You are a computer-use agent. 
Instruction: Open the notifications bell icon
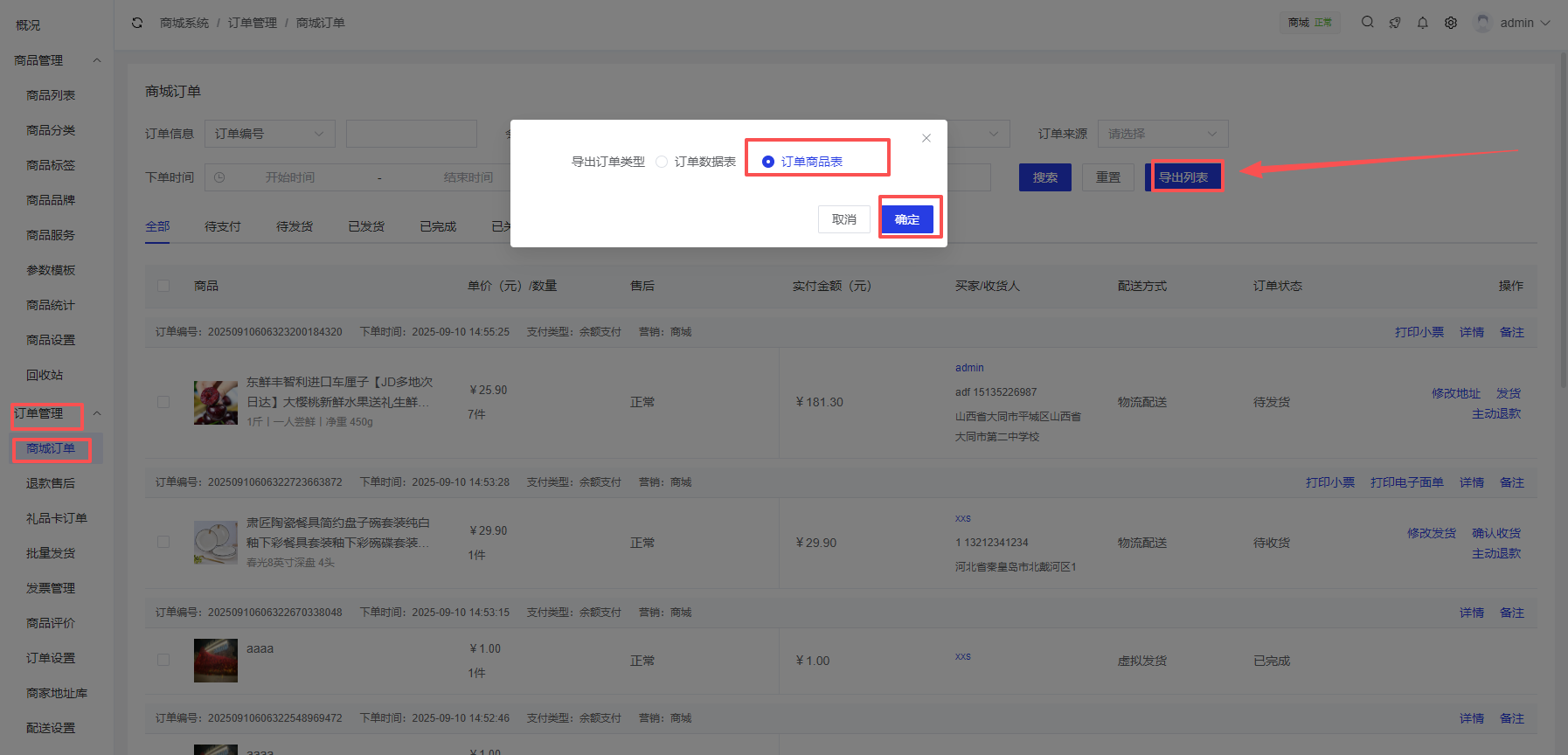coord(1423,23)
